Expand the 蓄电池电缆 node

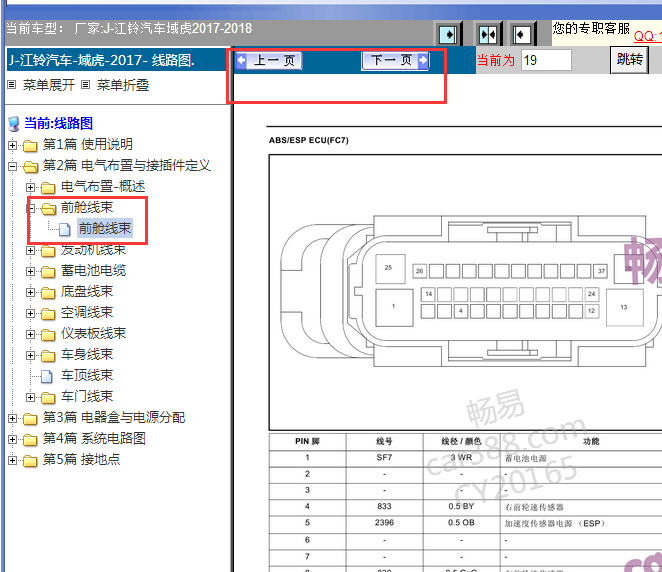[30, 271]
